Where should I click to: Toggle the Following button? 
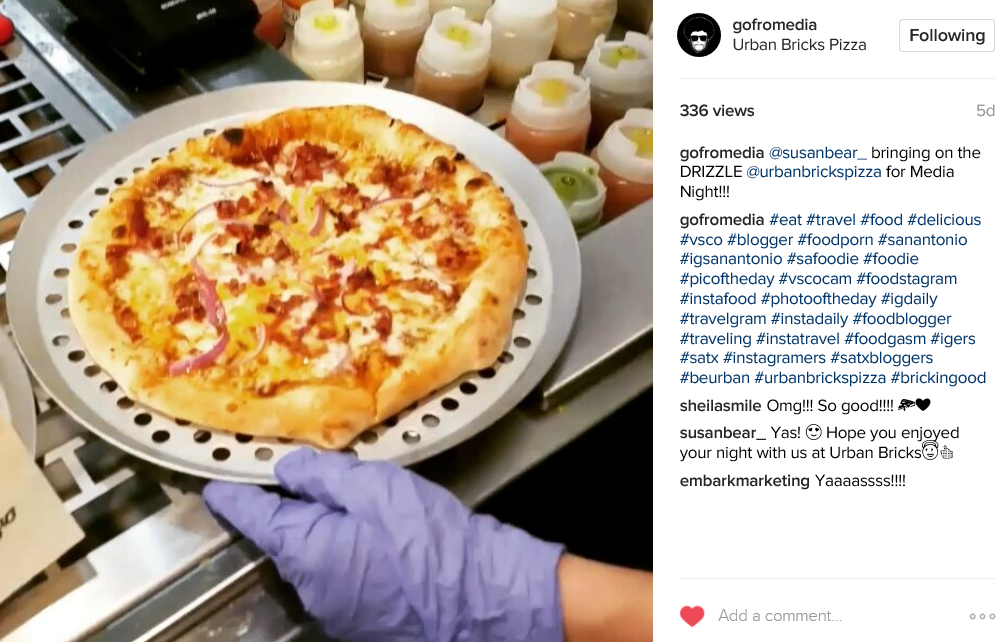click(946, 35)
